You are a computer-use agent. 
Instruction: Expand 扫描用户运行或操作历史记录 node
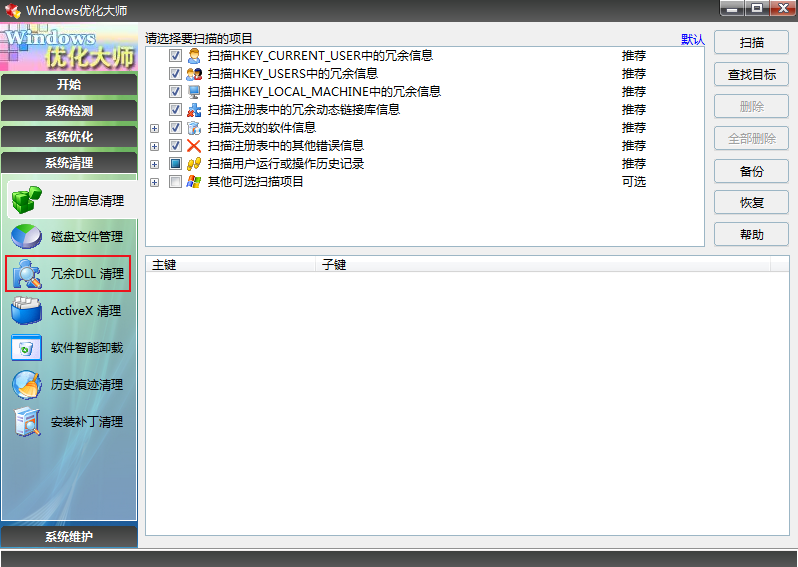pyautogui.click(x=154, y=164)
